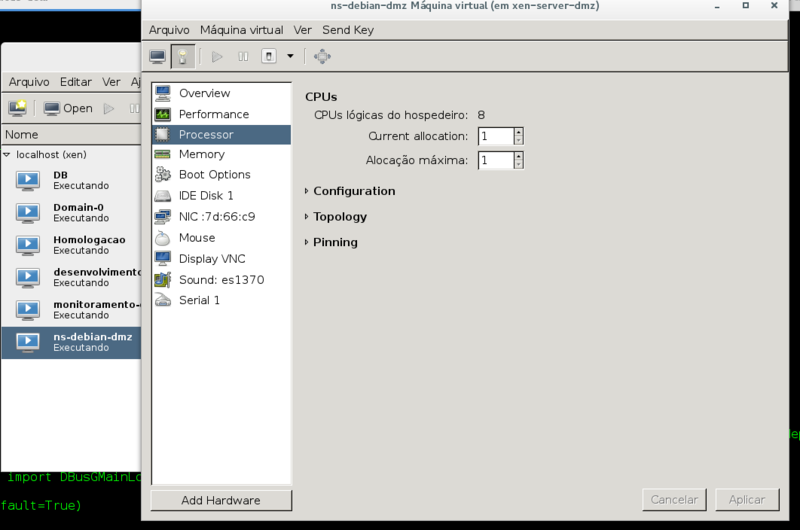Click the Run virtual machine play icon
The height and width of the screenshot is (530, 800).
[x=217, y=57]
